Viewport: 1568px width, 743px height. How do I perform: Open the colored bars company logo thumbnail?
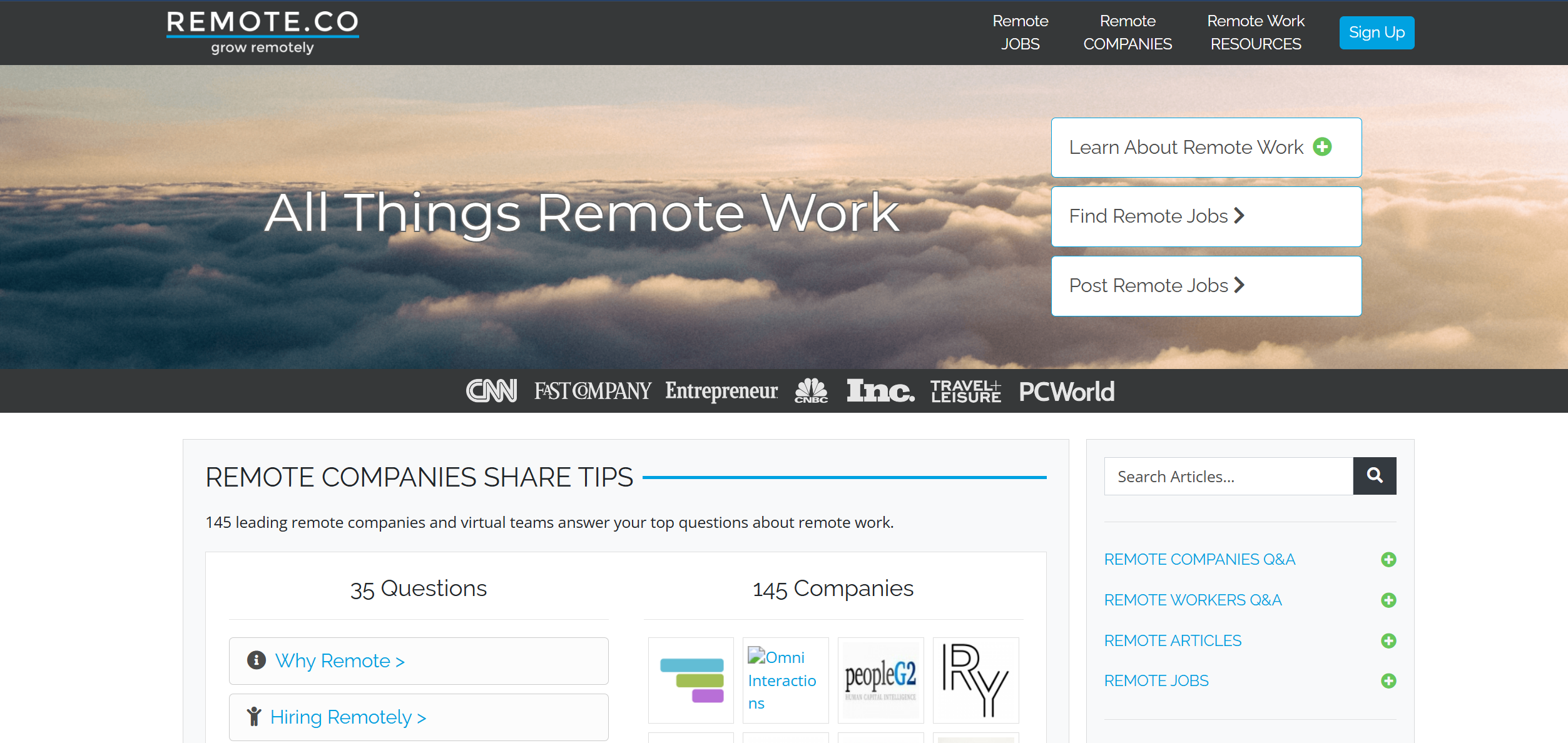click(691, 680)
